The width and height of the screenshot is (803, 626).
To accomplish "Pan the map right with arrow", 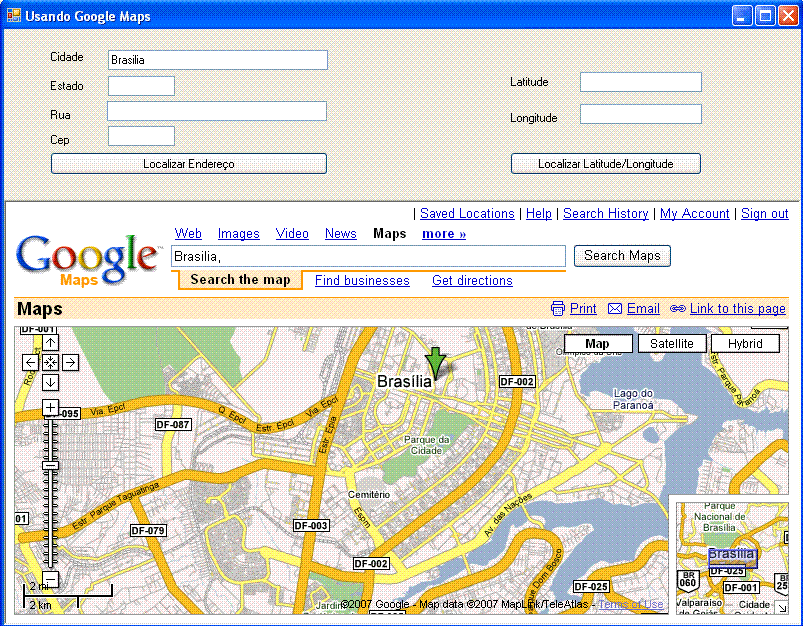I will coord(71,363).
